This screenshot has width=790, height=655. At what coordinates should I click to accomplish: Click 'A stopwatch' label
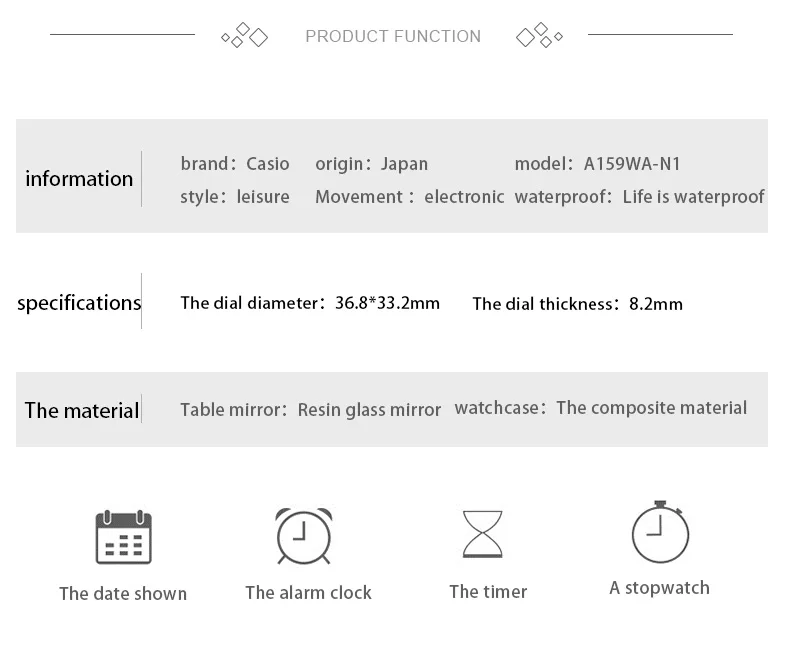click(x=660, y=588)
